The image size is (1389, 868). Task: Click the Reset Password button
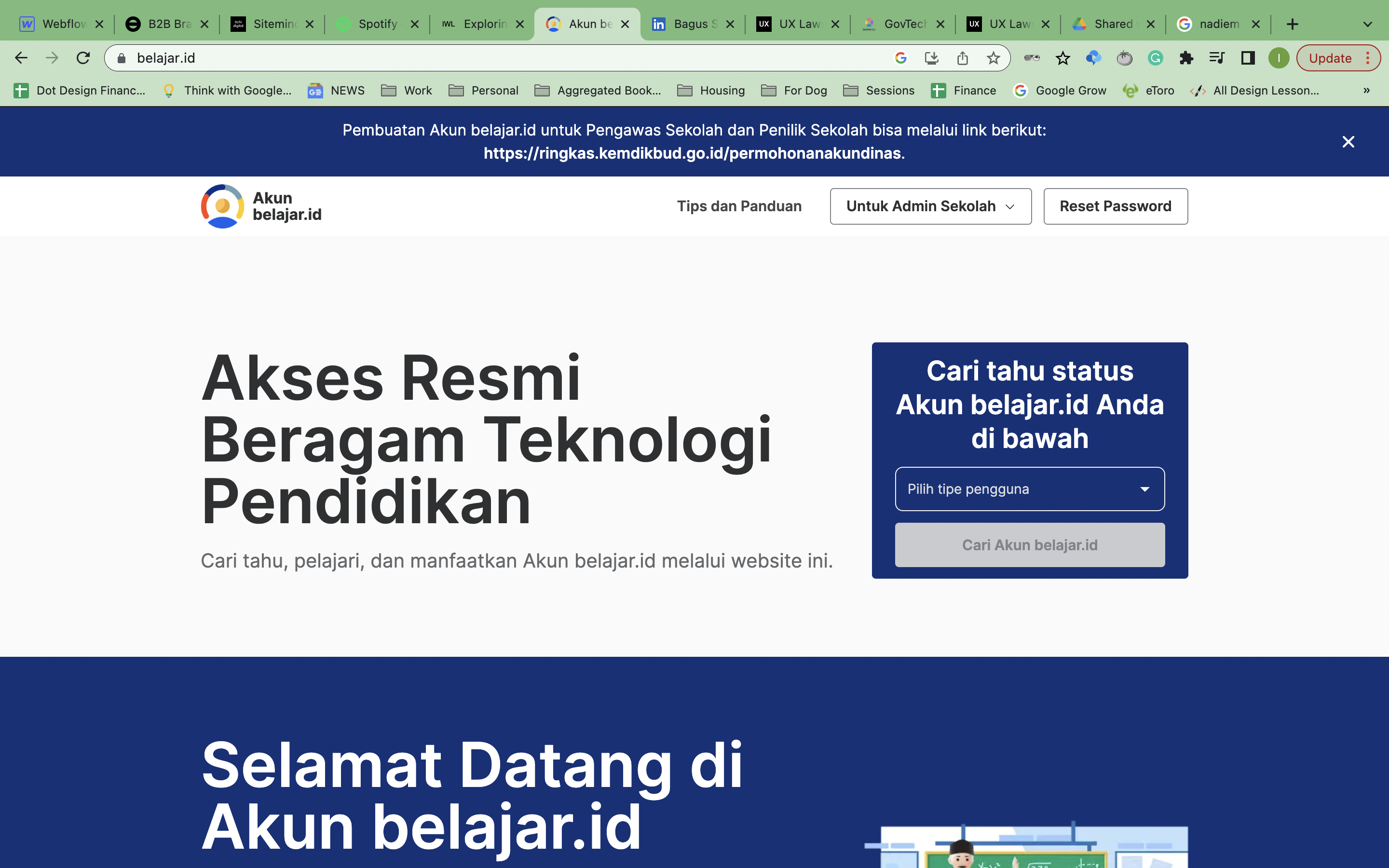coord(1115,206)
